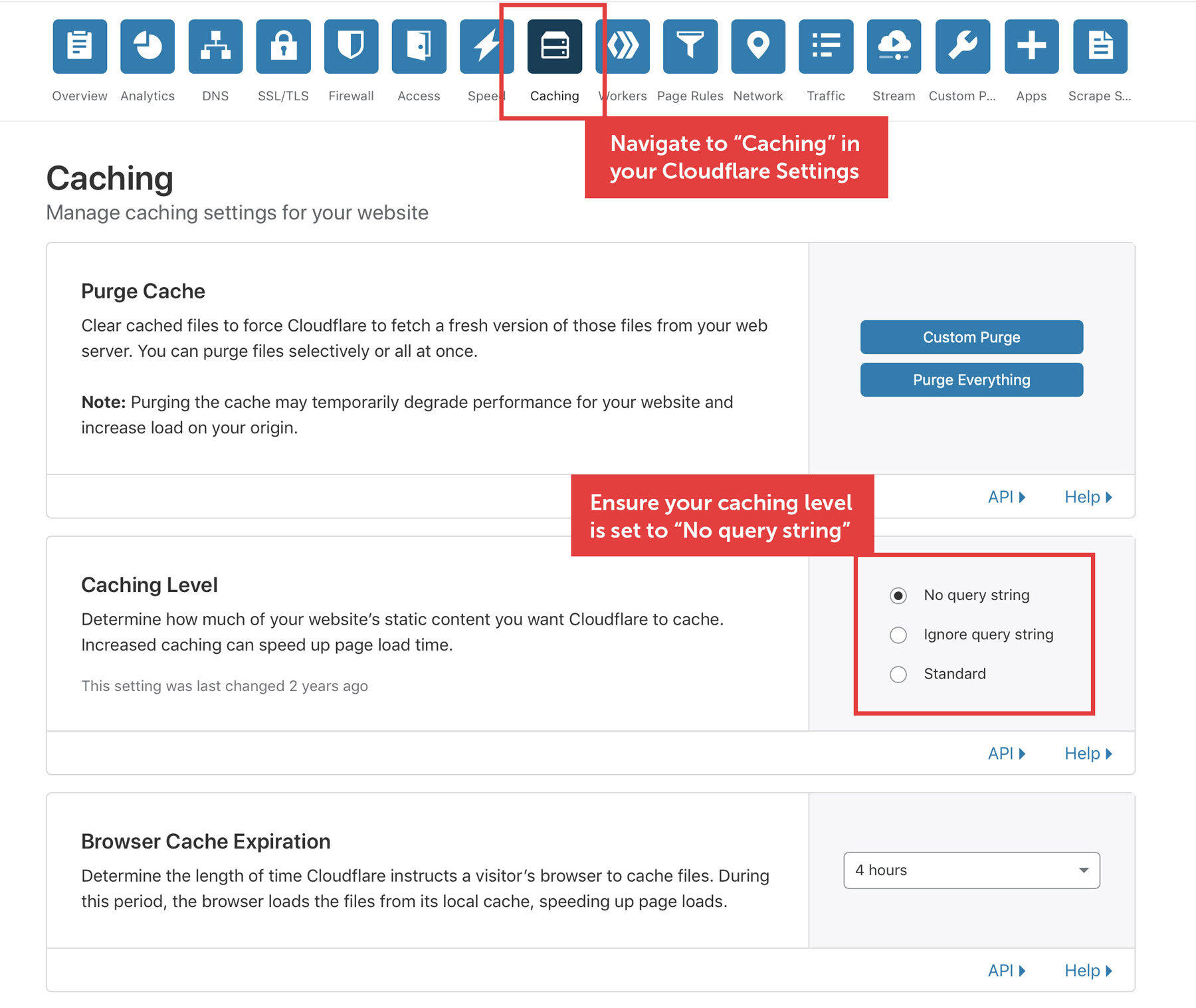Select the Standard caching level
This screenshot has width=1196, height=1008.
click(x=898, y=674)
